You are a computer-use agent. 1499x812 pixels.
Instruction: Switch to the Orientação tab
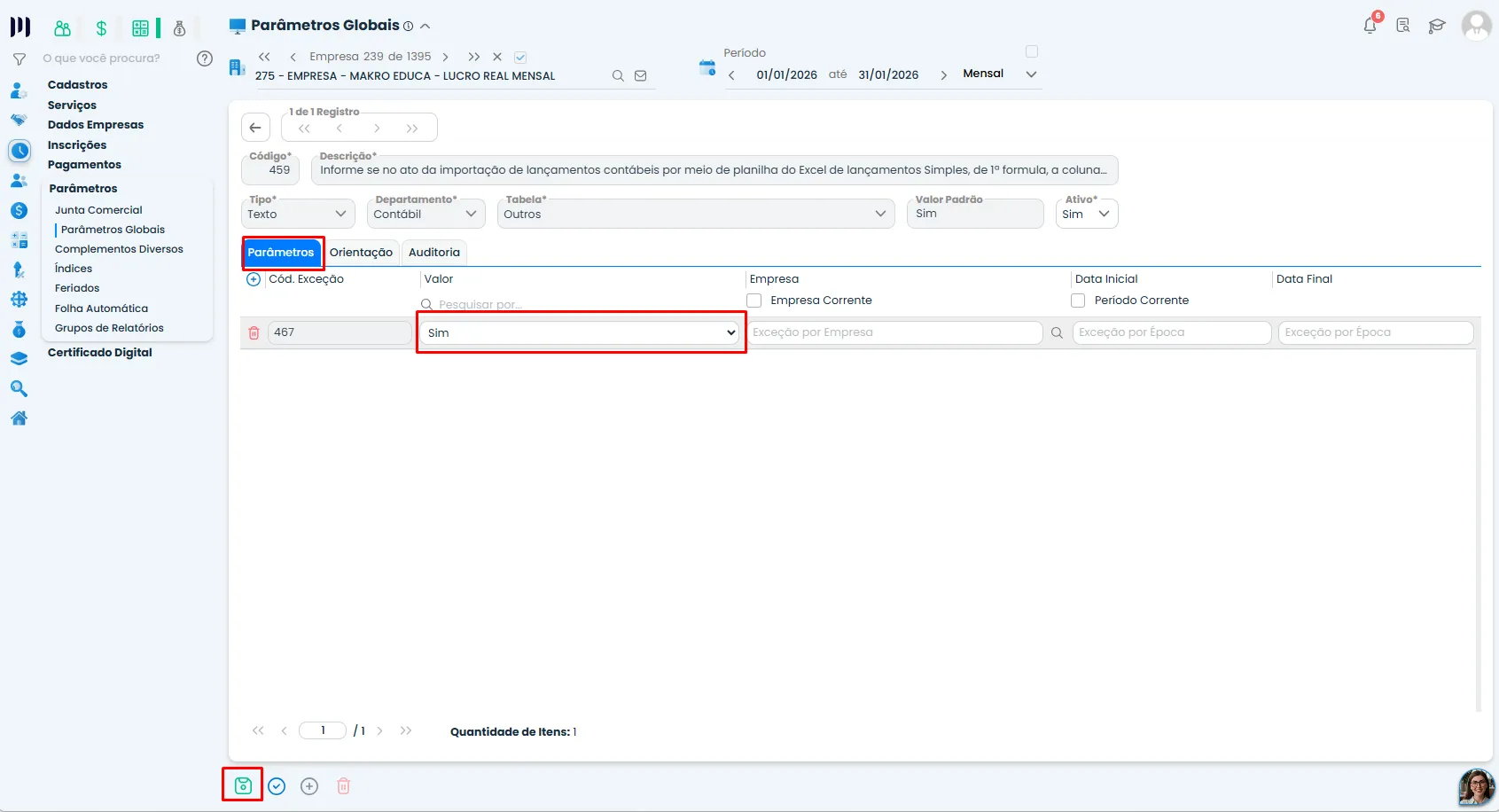click(x=361, y=253)
